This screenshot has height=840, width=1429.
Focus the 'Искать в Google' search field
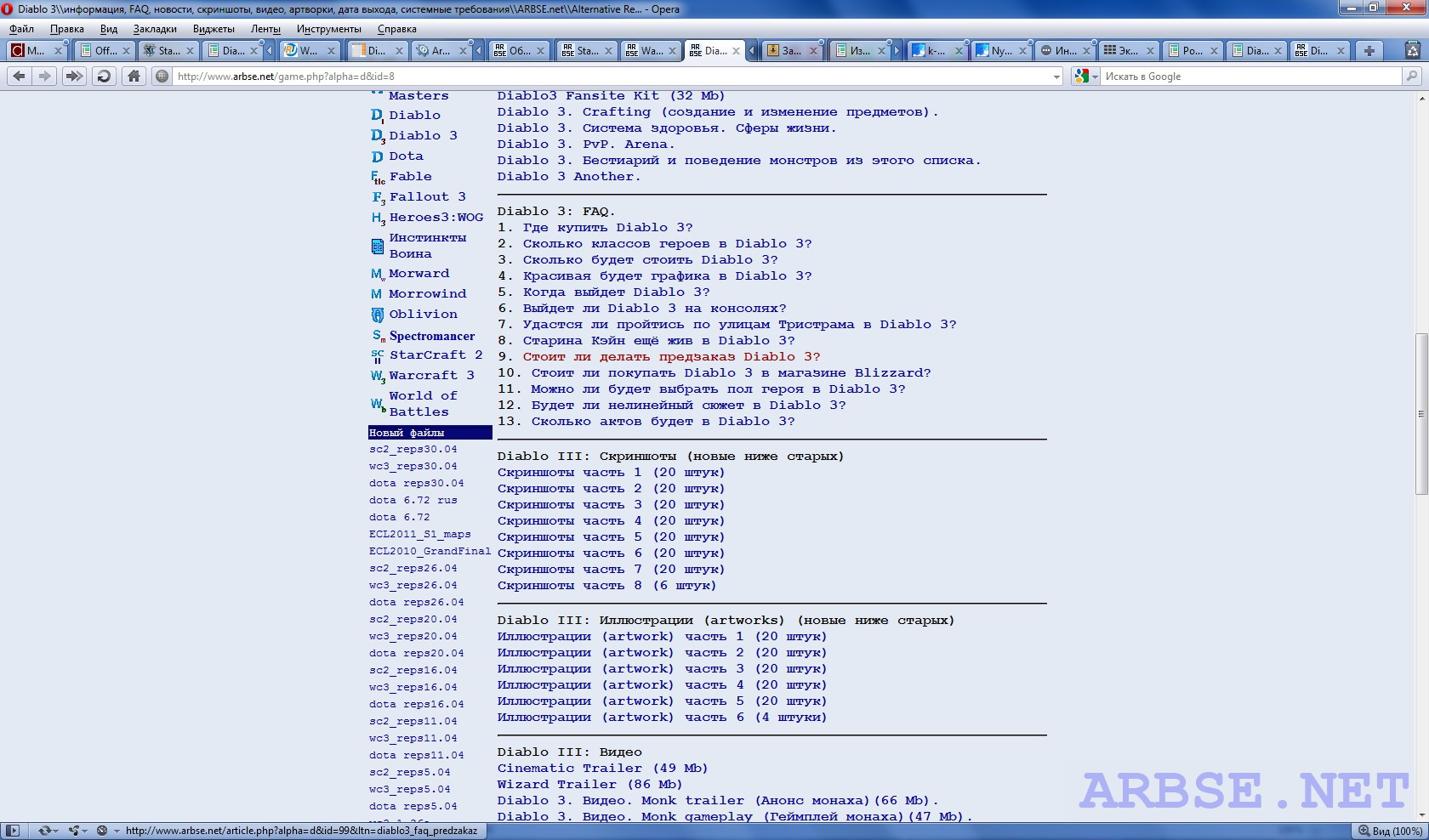coord(1250,77)
